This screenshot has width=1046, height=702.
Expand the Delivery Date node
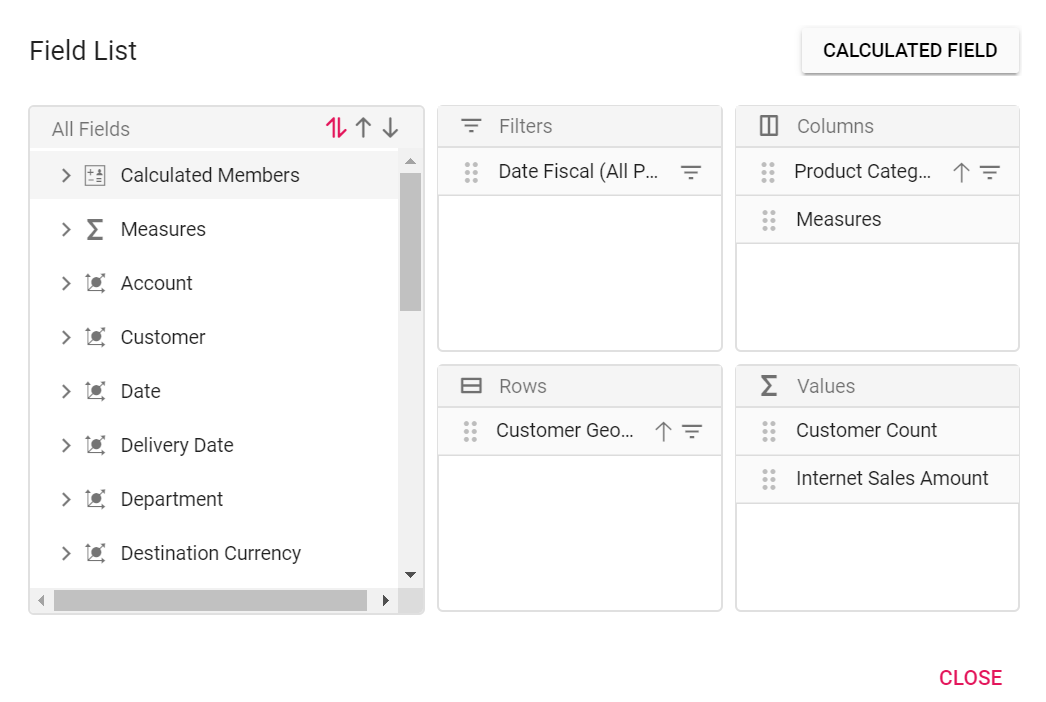[x=65, y=445]
